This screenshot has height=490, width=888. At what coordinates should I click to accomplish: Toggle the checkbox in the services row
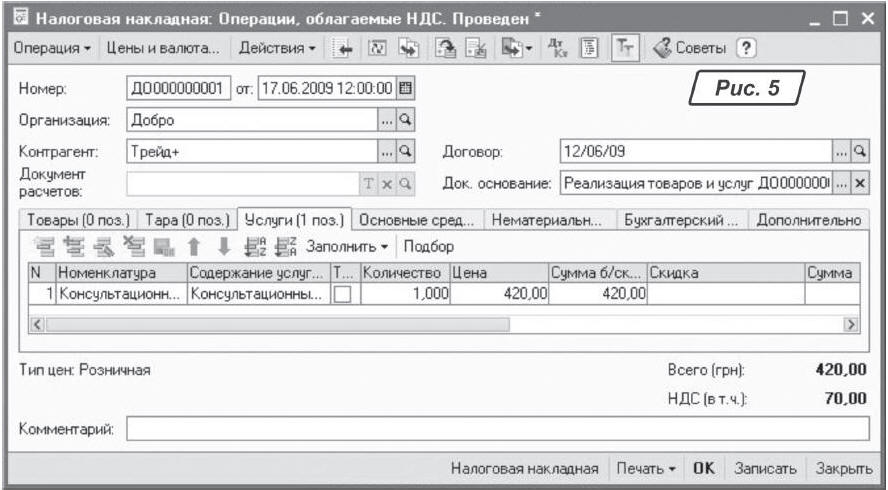click(x=342, y=294)
